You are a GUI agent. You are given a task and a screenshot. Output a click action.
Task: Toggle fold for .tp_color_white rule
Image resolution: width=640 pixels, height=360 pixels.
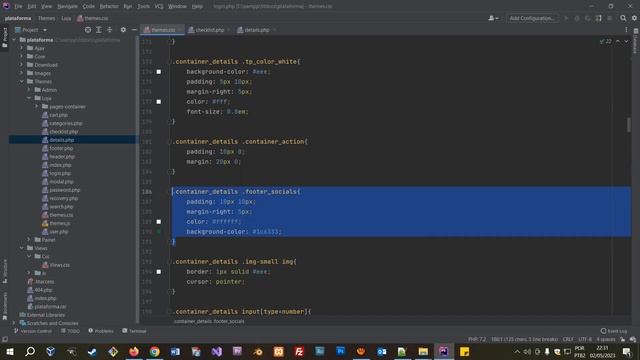[x=170, y=62]
